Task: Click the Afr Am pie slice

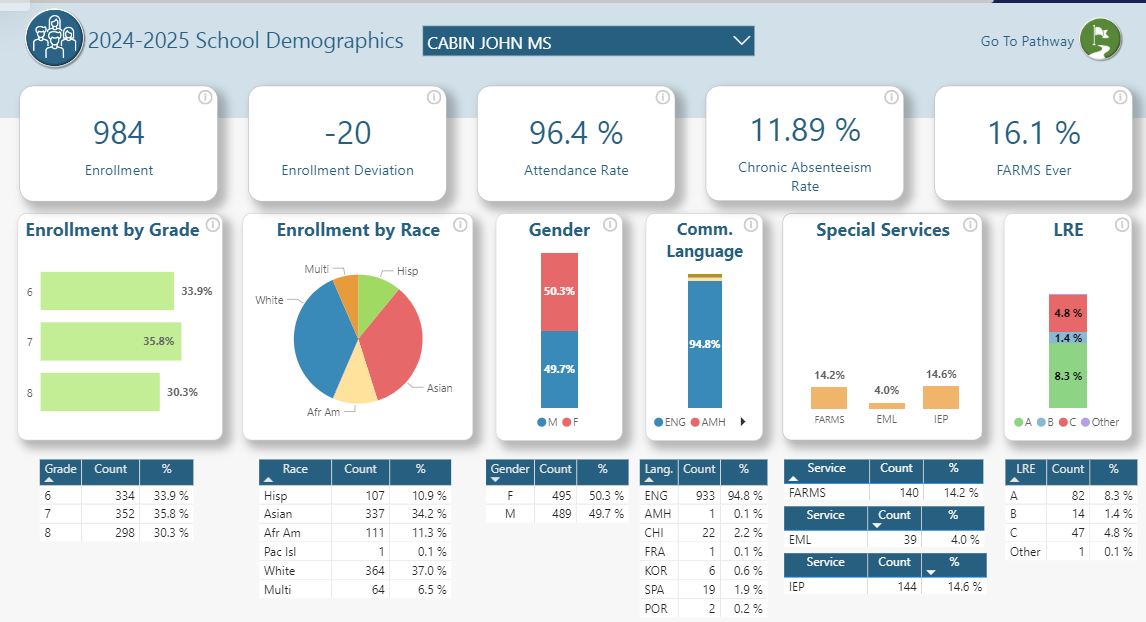Action: click(357, 379)
